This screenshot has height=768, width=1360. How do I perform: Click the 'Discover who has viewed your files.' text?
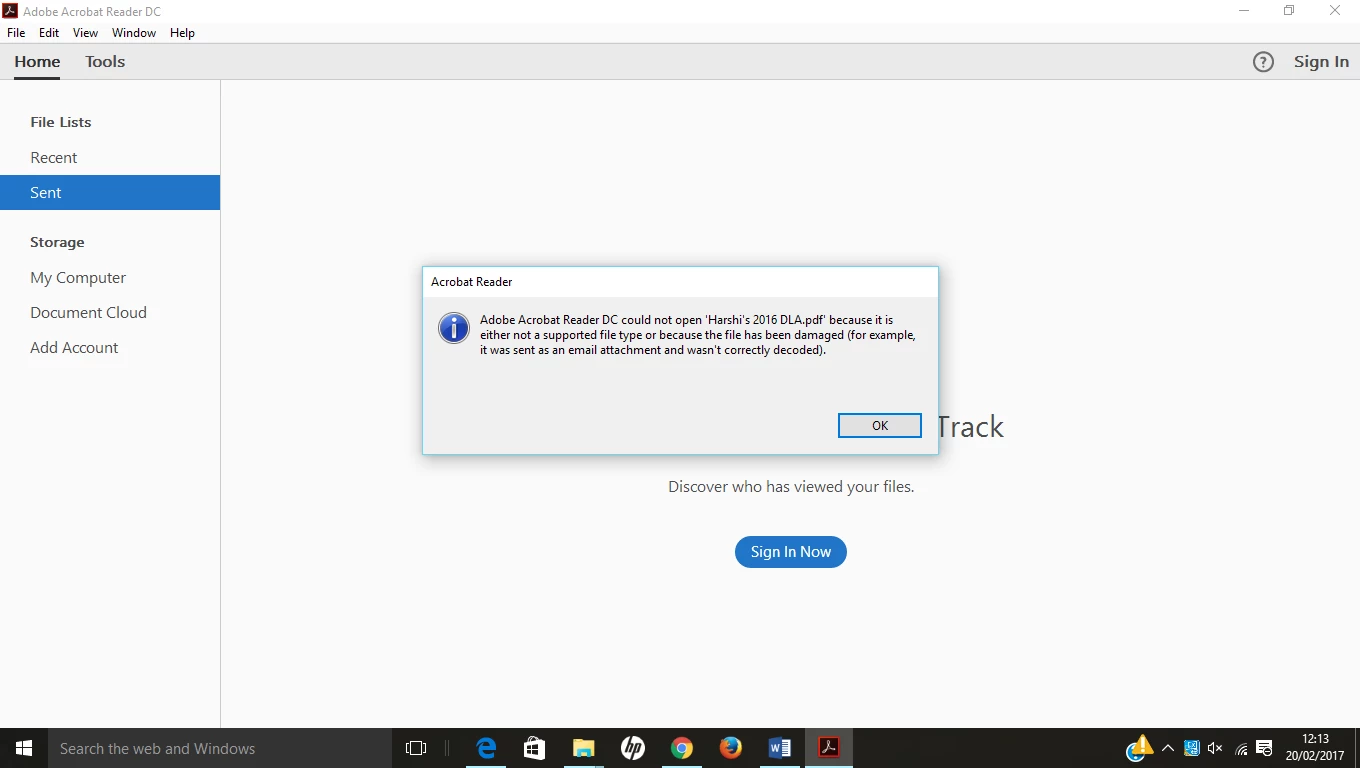[791, 487]
